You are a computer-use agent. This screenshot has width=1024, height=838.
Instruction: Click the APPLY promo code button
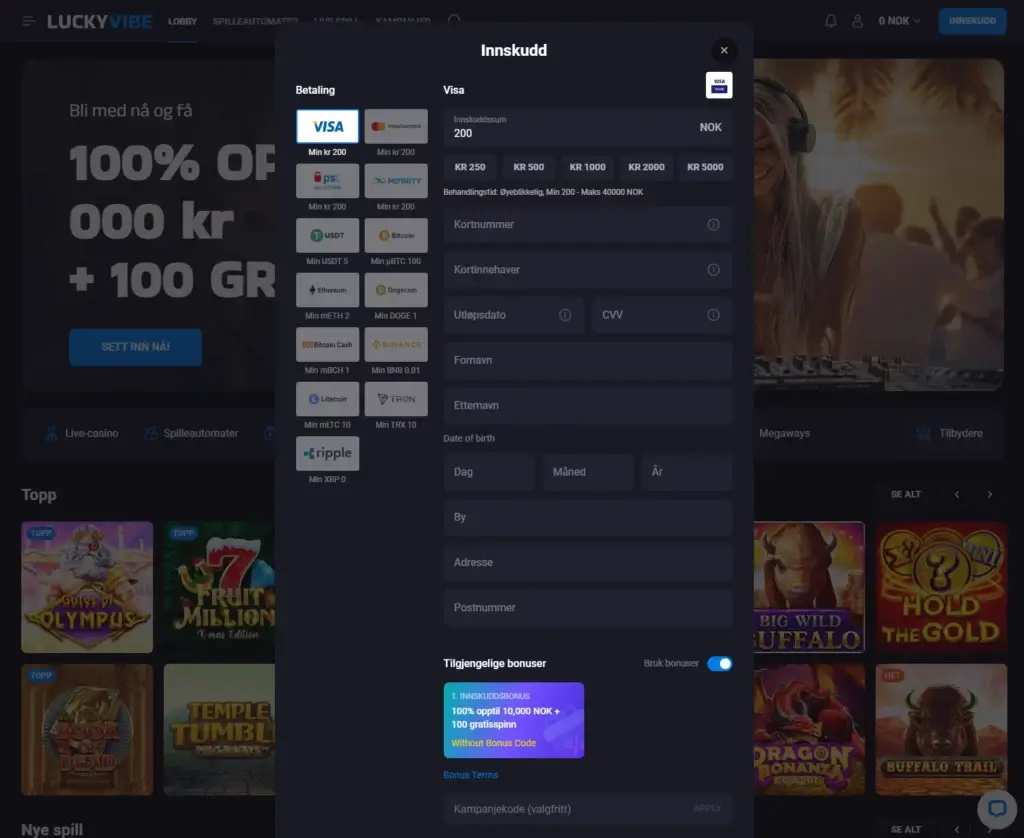click(x=707, y=809)
